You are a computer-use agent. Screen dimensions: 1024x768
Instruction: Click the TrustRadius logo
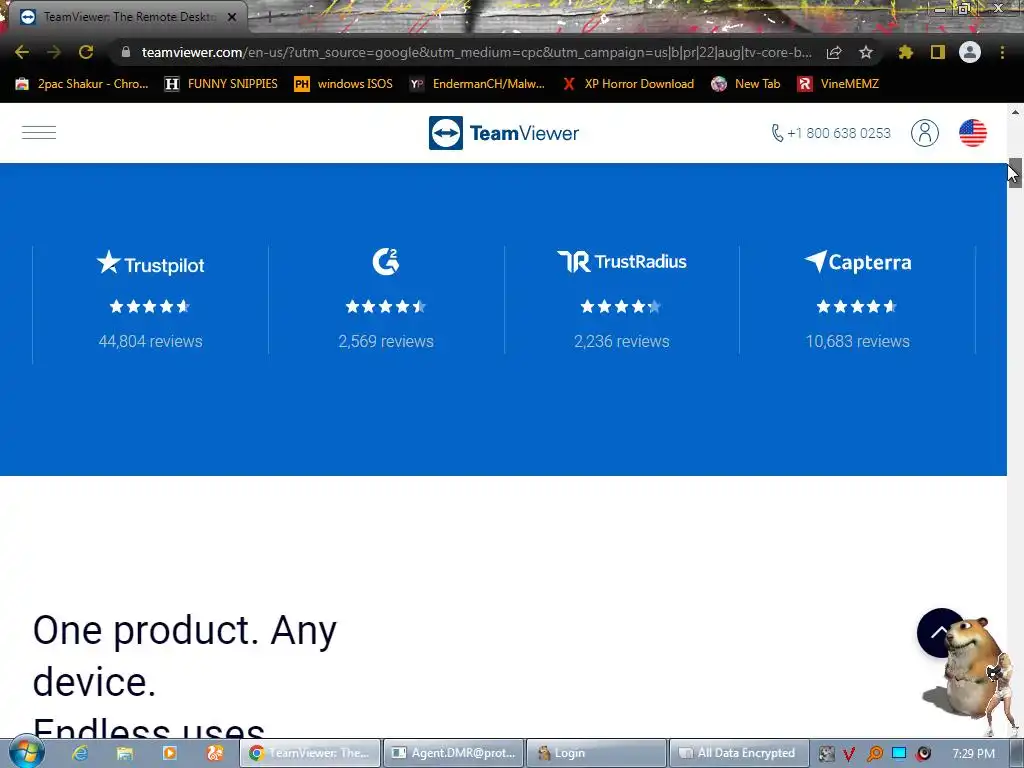click(x=622, y=261)
